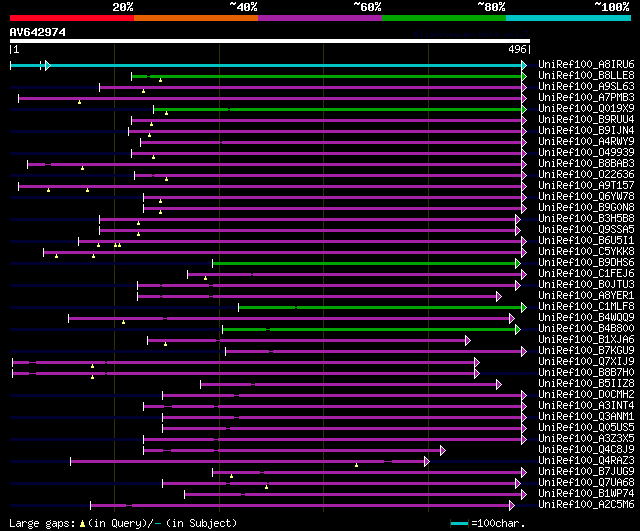Click the UniRef100_B6U5I1 label
Image resolution: width=640 pixels, height=531 pixels.
click(586, 241)
